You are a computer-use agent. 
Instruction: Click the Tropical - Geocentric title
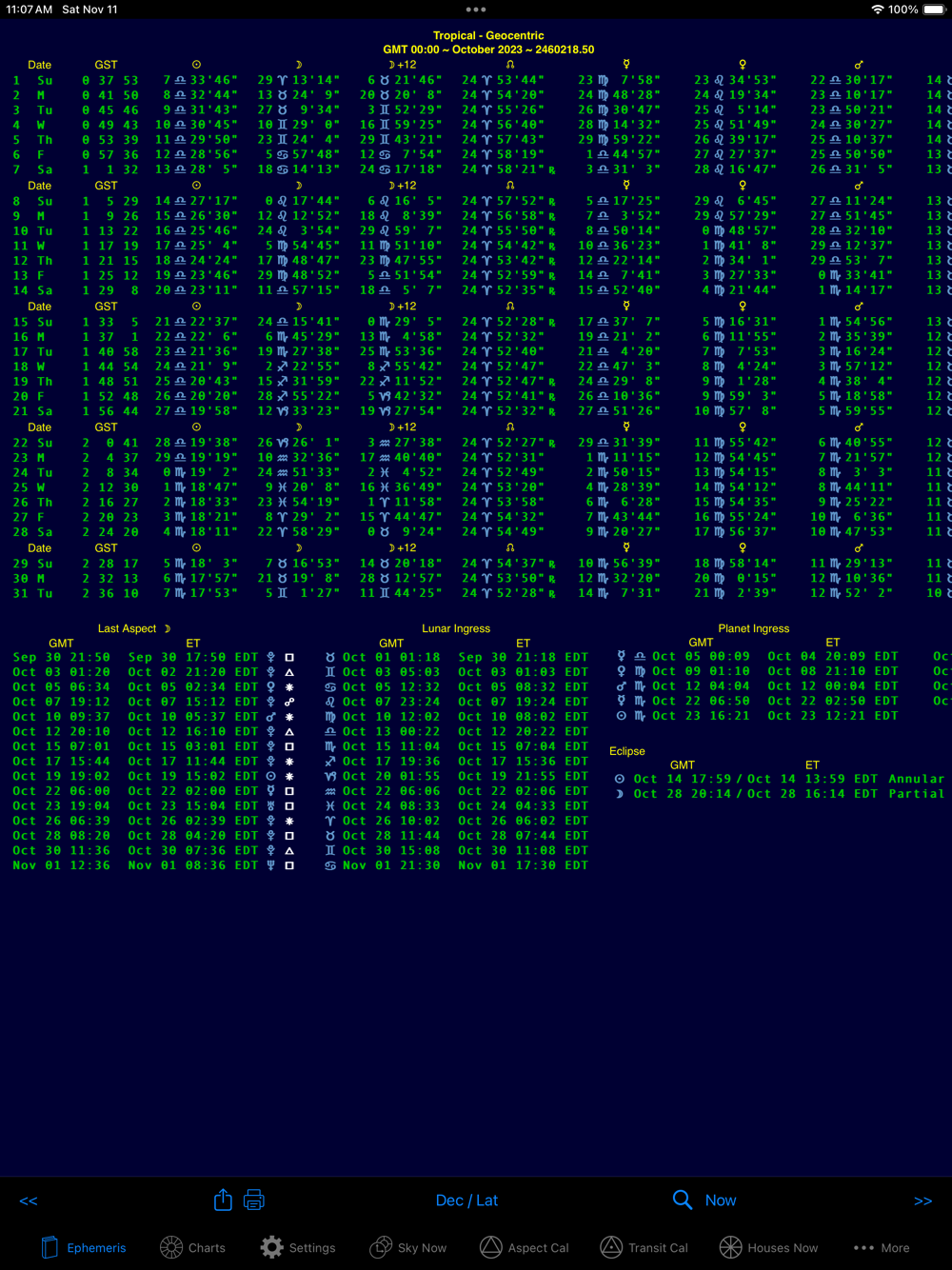[488, 35]
